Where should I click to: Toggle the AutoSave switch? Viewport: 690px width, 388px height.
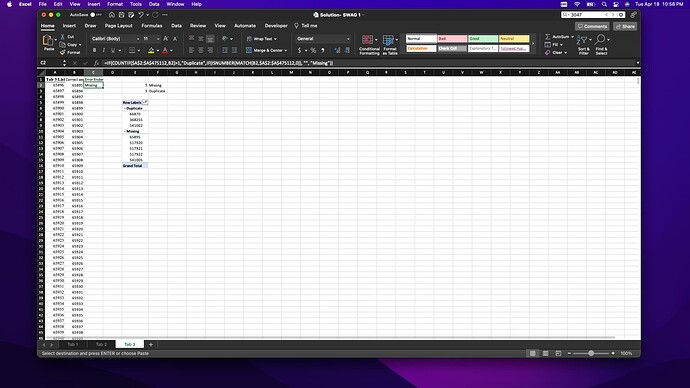click(95, 15)
